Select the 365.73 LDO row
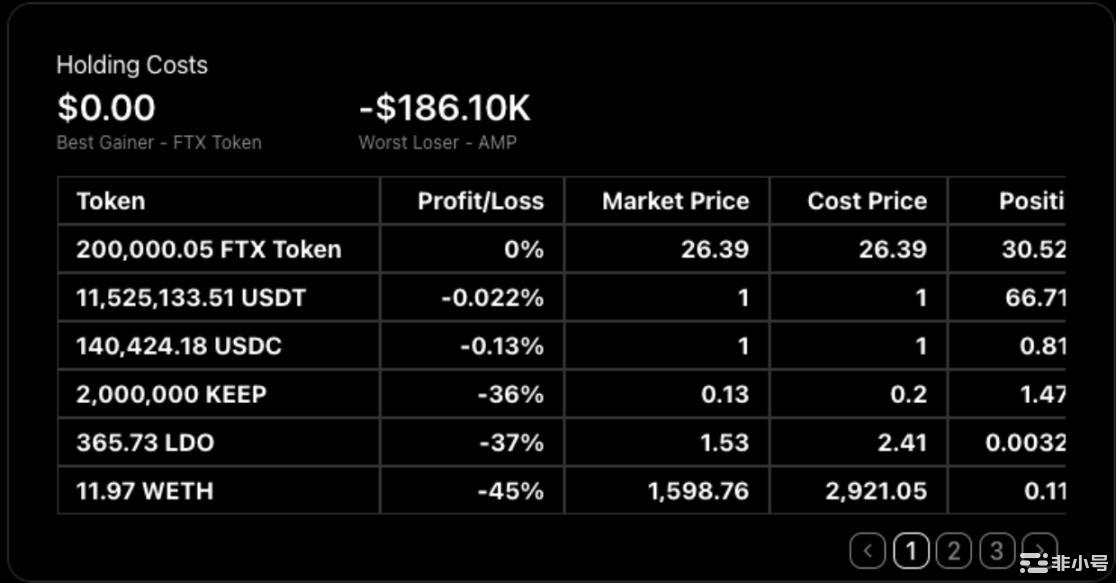Viewport: 1116px width, 583px height. (145, 442)
